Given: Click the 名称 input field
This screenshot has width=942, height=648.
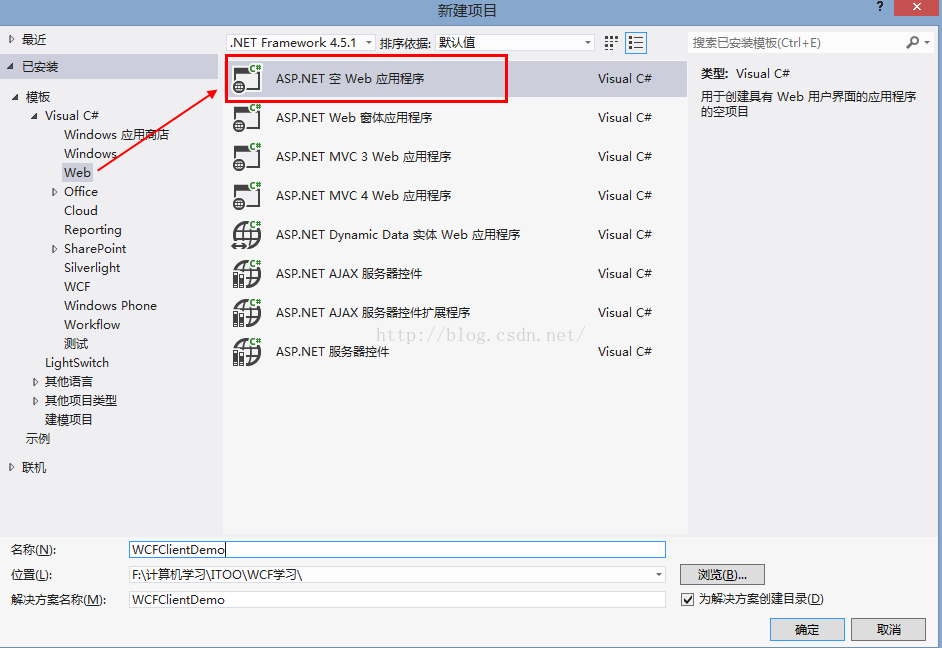Looking at the screenshot, I should (397, 550).
